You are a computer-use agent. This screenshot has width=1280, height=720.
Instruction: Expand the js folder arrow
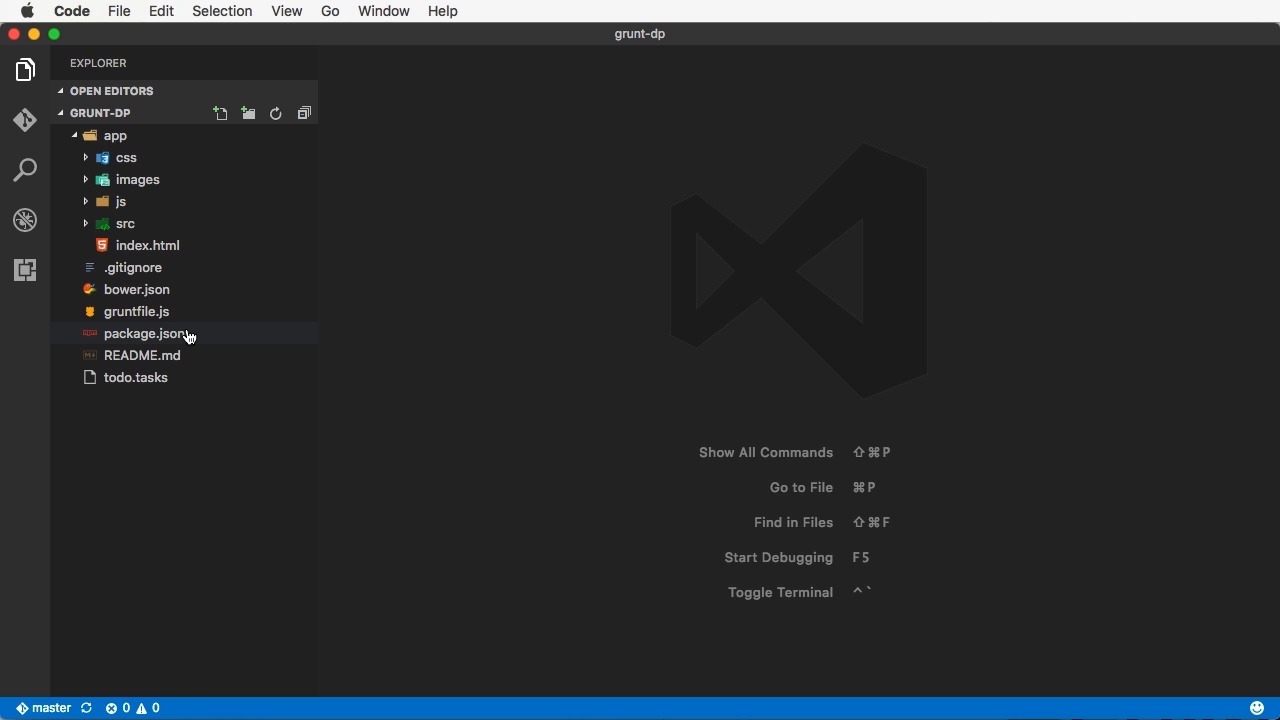click(86, 201)
